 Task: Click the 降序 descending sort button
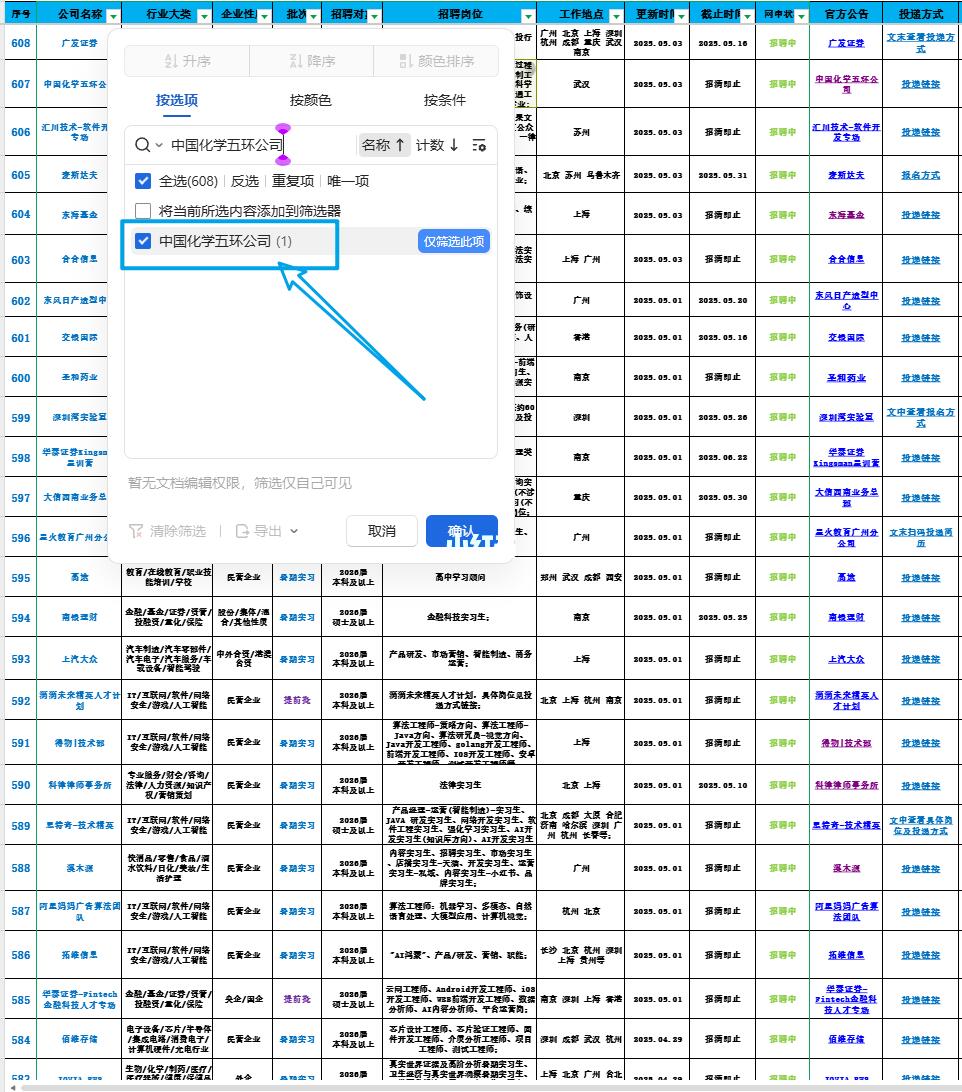pyautogui.click(x=311, y=61)
